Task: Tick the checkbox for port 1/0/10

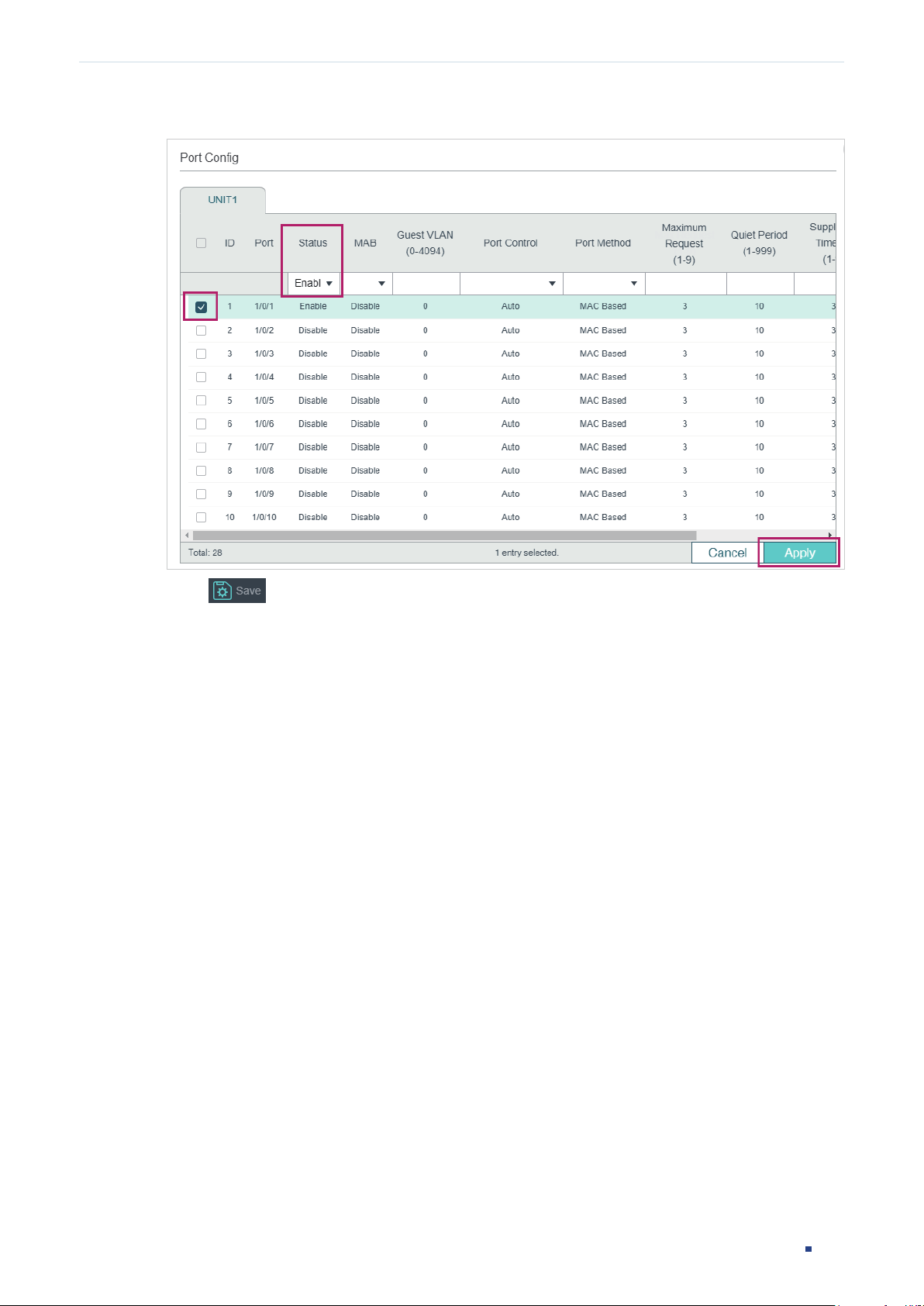Action: (201, 517)
